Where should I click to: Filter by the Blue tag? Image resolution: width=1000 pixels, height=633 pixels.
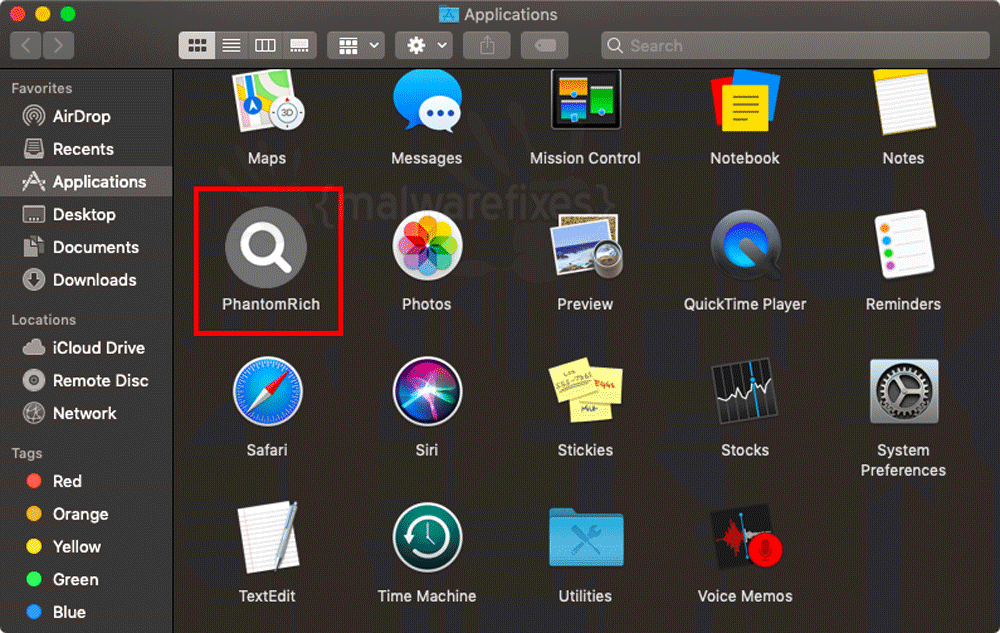(87, 612)
